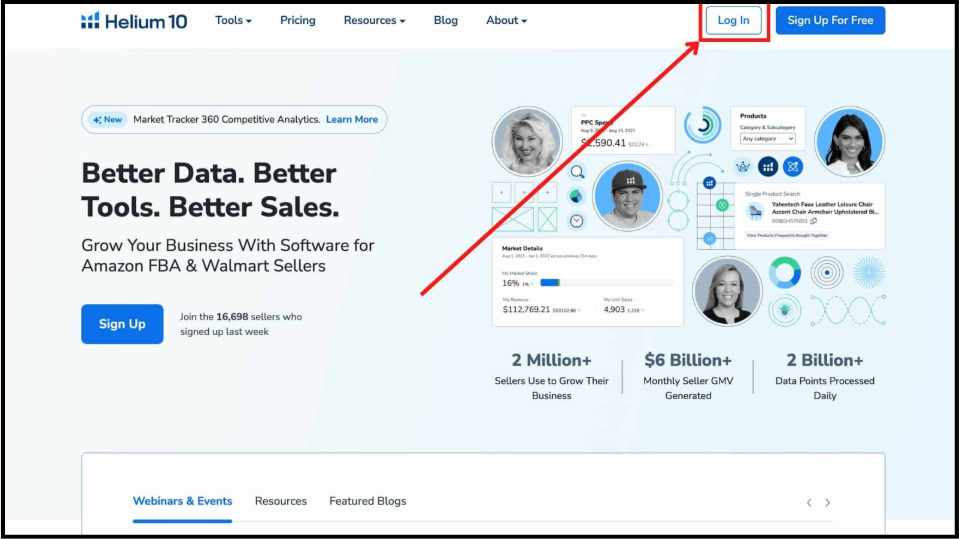Expand the Resources dropdown in navbar
959x540 pixels.
pyautogui.click(x=374, y=21)
